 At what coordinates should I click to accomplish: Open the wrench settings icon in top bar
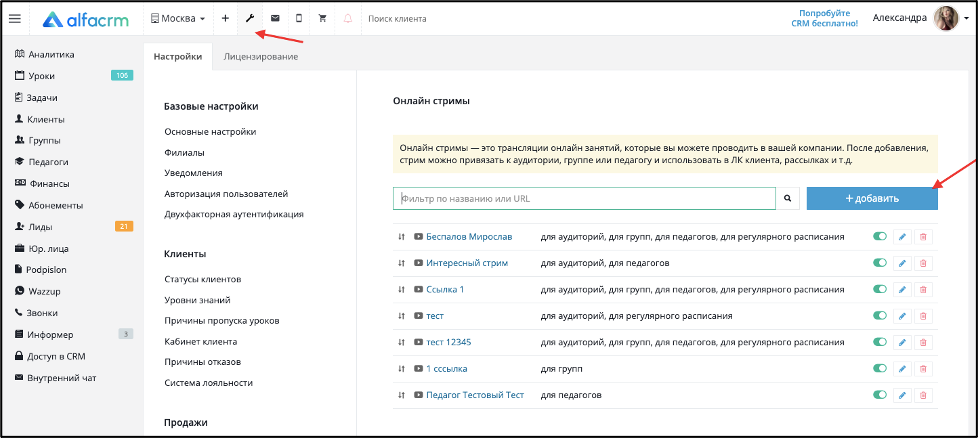point(250,18)
